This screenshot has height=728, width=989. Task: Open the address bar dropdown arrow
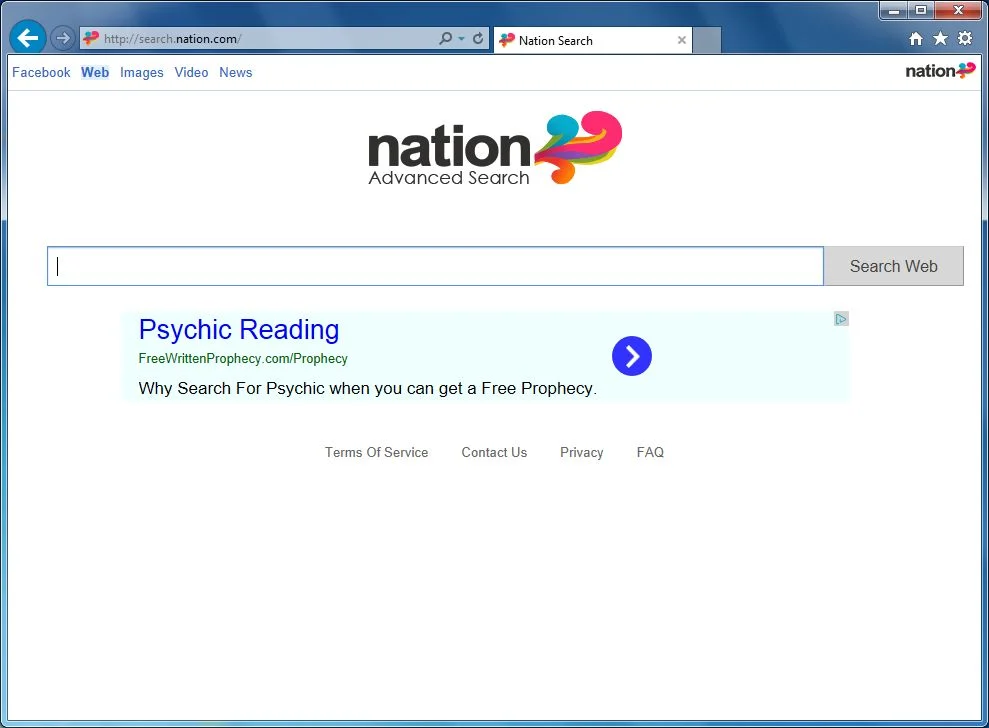click(462, 39)
